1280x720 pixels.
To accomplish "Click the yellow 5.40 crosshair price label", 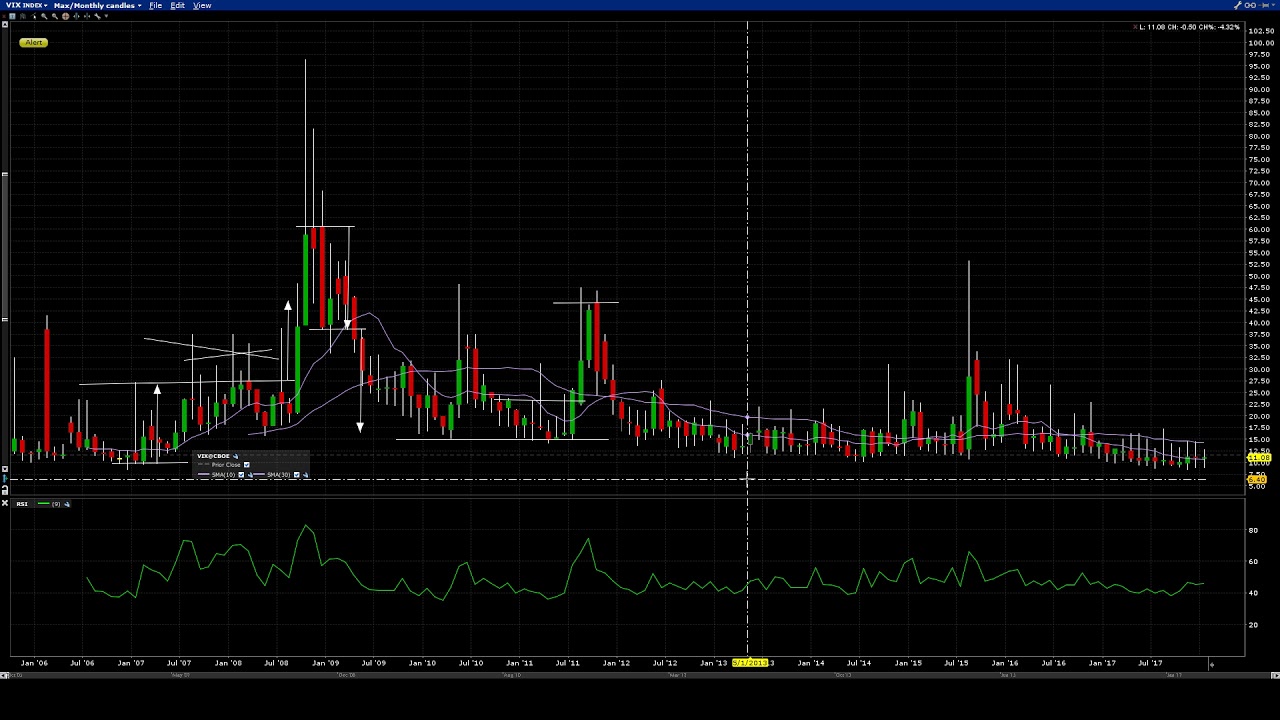I will (x=1258, y=480).
